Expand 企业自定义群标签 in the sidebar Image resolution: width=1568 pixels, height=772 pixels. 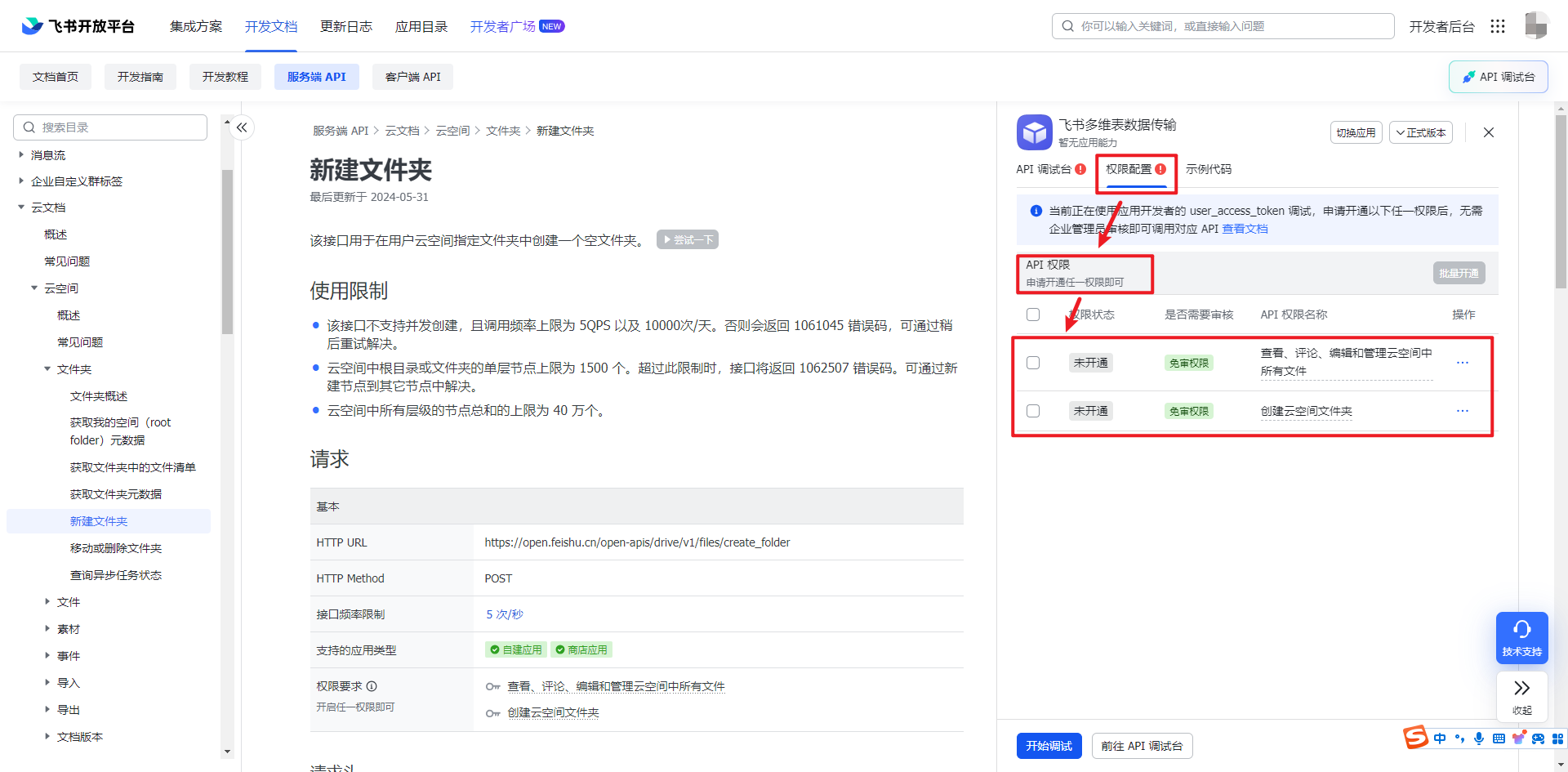[x=21, y=181]
